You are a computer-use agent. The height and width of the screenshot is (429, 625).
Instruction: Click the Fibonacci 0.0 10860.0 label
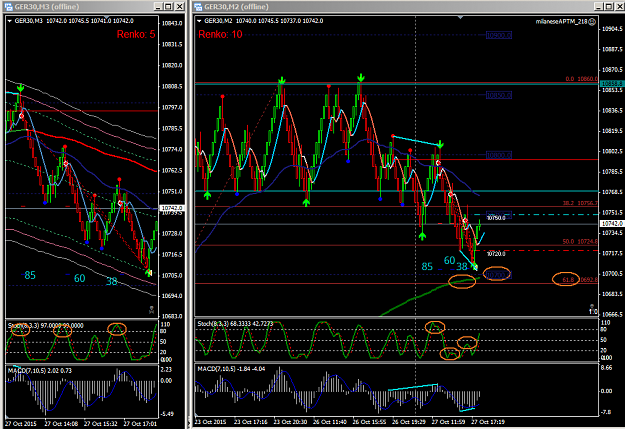point(582,79)
